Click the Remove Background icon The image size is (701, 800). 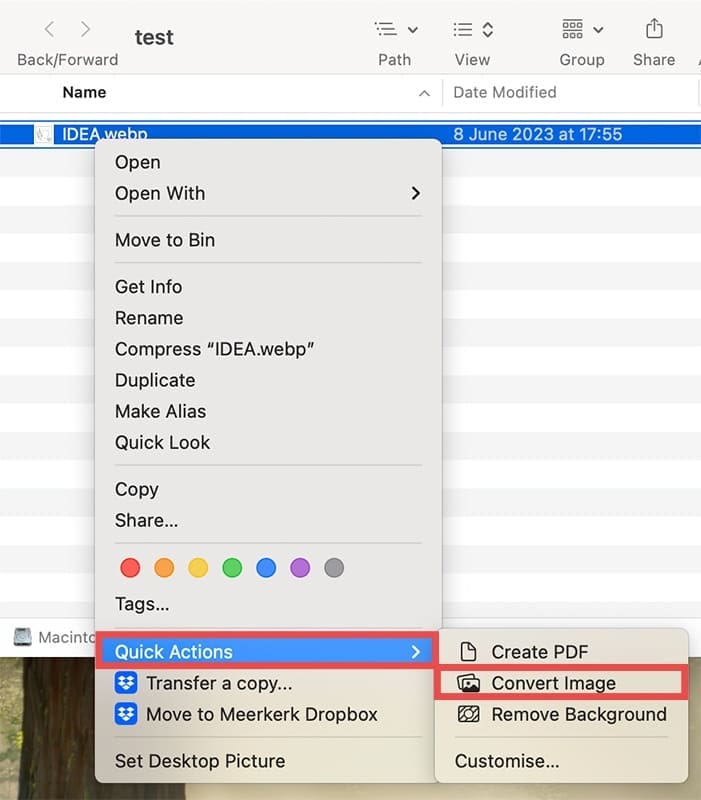click(x=468, y=714)
